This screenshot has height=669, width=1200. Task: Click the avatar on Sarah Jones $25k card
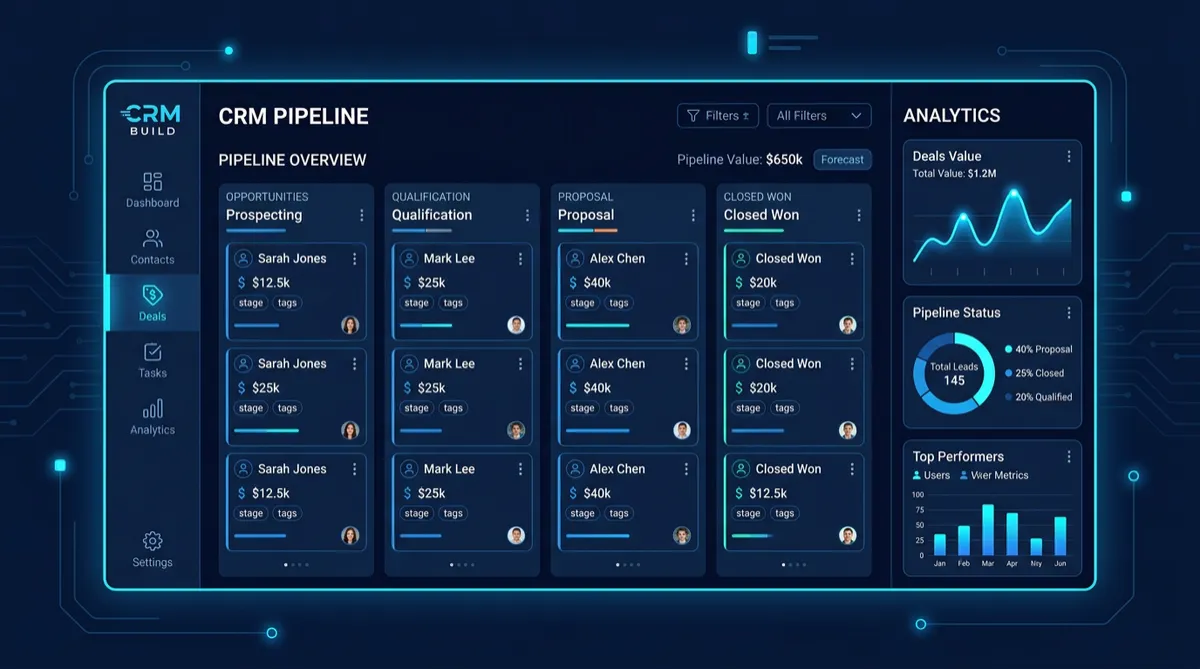pos(350,430)
